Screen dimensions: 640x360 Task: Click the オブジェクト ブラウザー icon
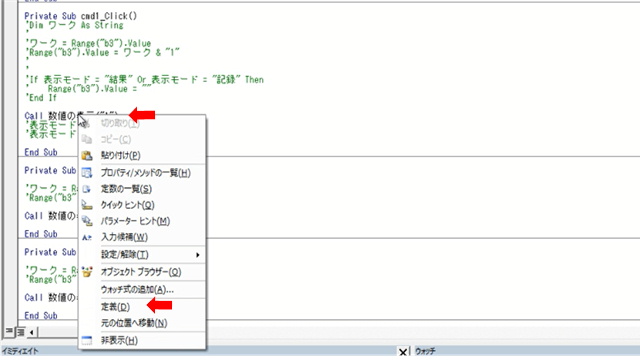(87, 272)
